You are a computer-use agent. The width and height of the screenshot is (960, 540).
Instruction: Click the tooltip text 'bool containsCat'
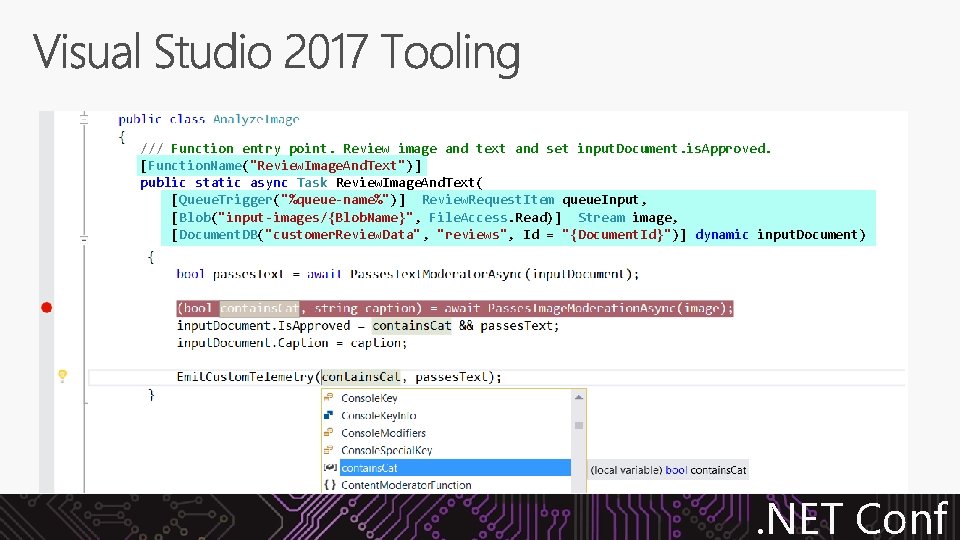tap(705, 470)
